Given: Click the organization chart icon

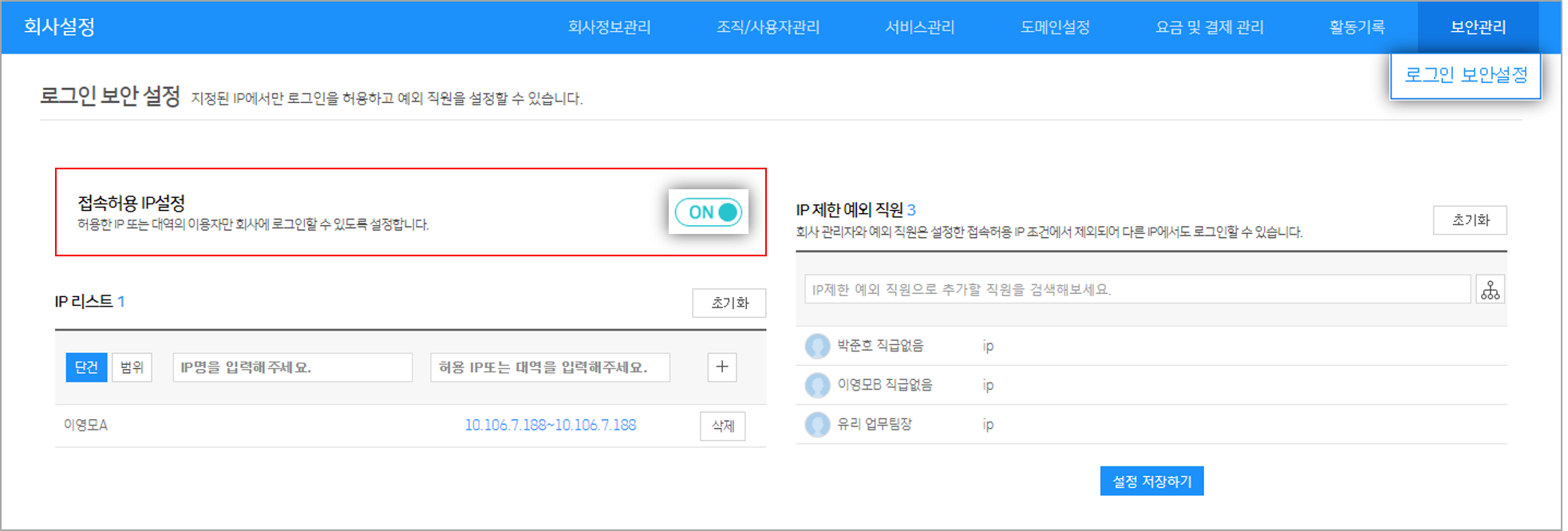Looking at the screenshot, I should (1490, 290).
